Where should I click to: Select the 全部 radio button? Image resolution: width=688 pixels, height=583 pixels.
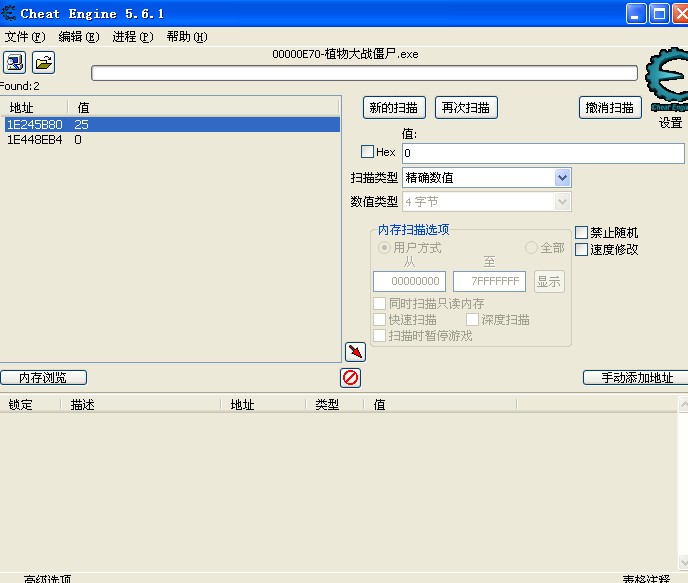click(x=531, y=248)
